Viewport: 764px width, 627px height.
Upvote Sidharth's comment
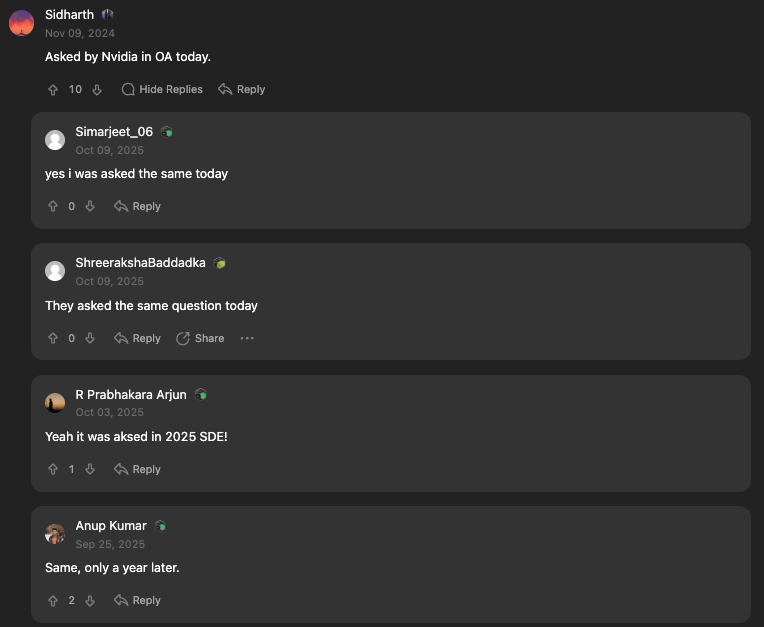(x=53, y=90)
